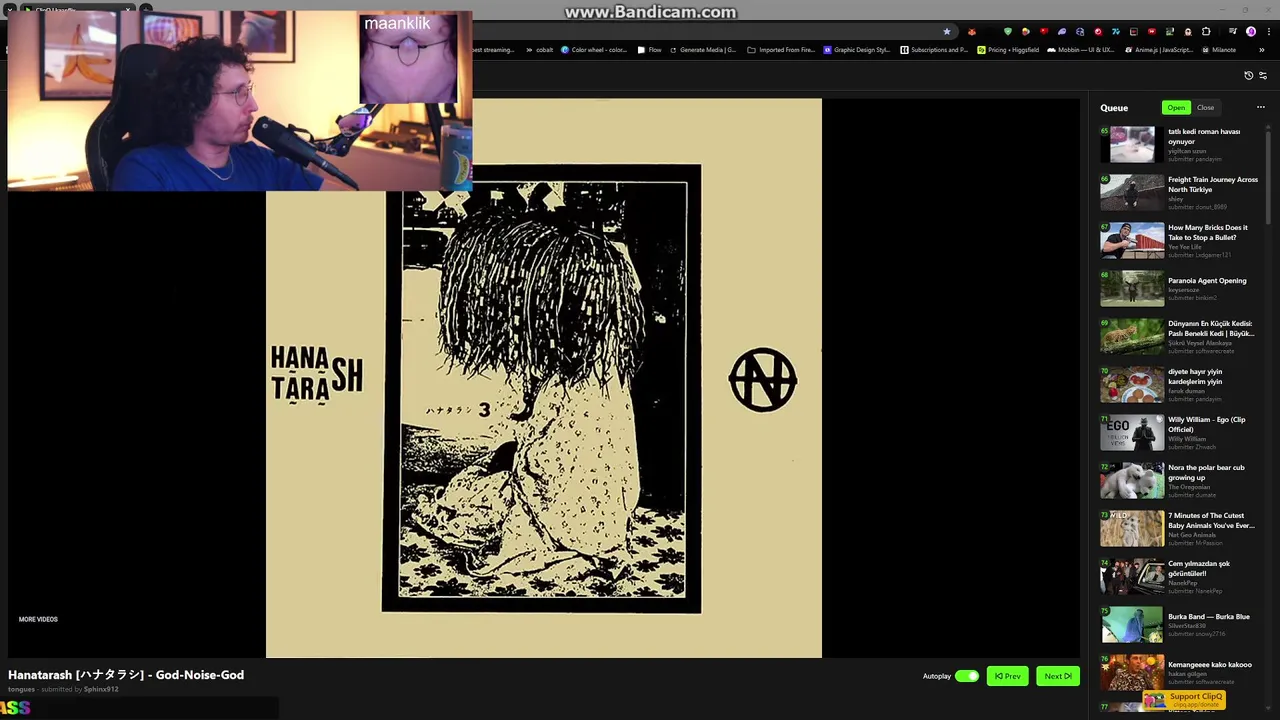The height and width of the screenshot is (720, 1280).
Task: Set the queue to Close
Action: tap(1205, 107)
